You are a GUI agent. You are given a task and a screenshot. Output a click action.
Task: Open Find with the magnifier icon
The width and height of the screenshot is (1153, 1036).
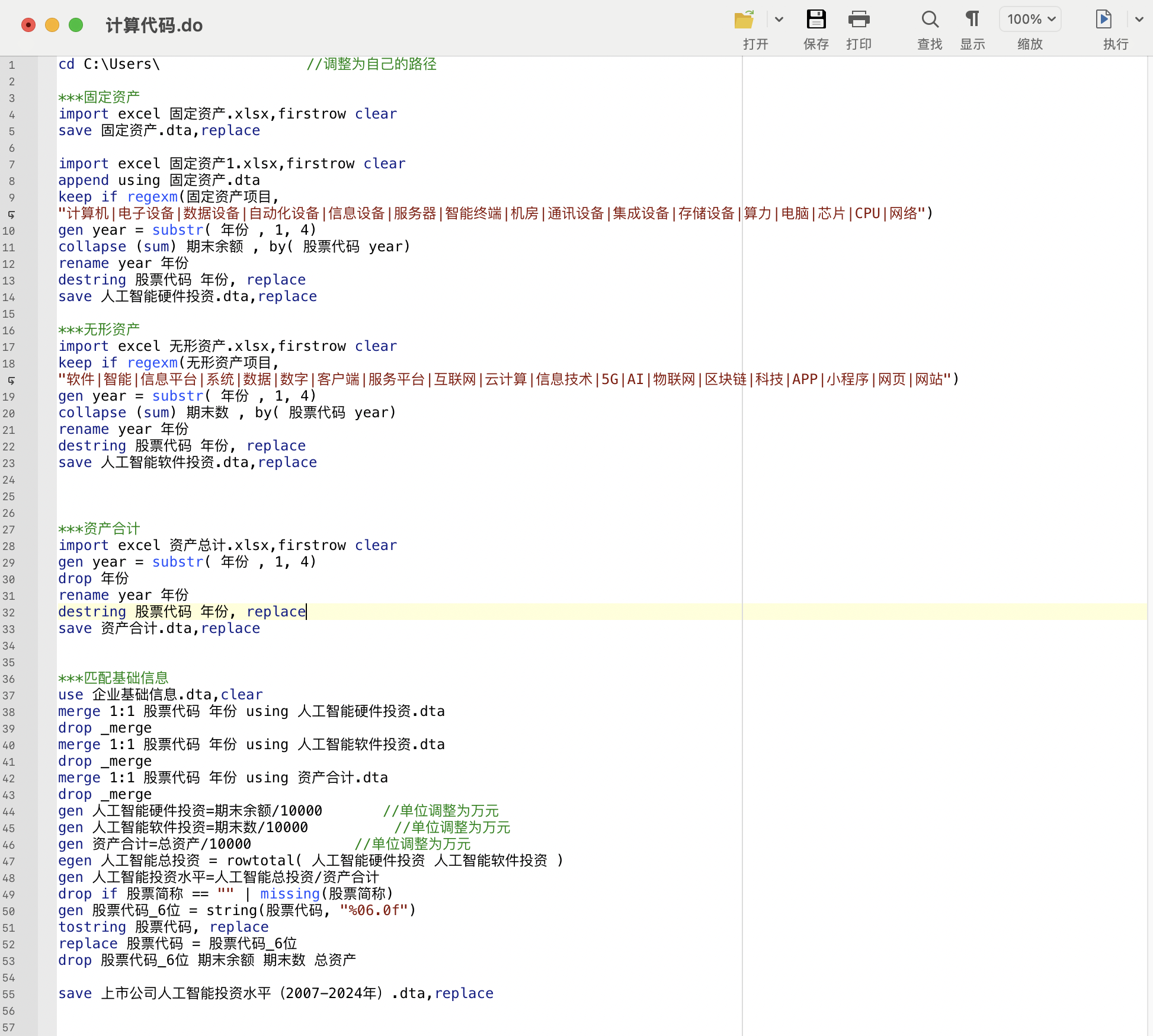pyautogui.click(x=930, y=20)
